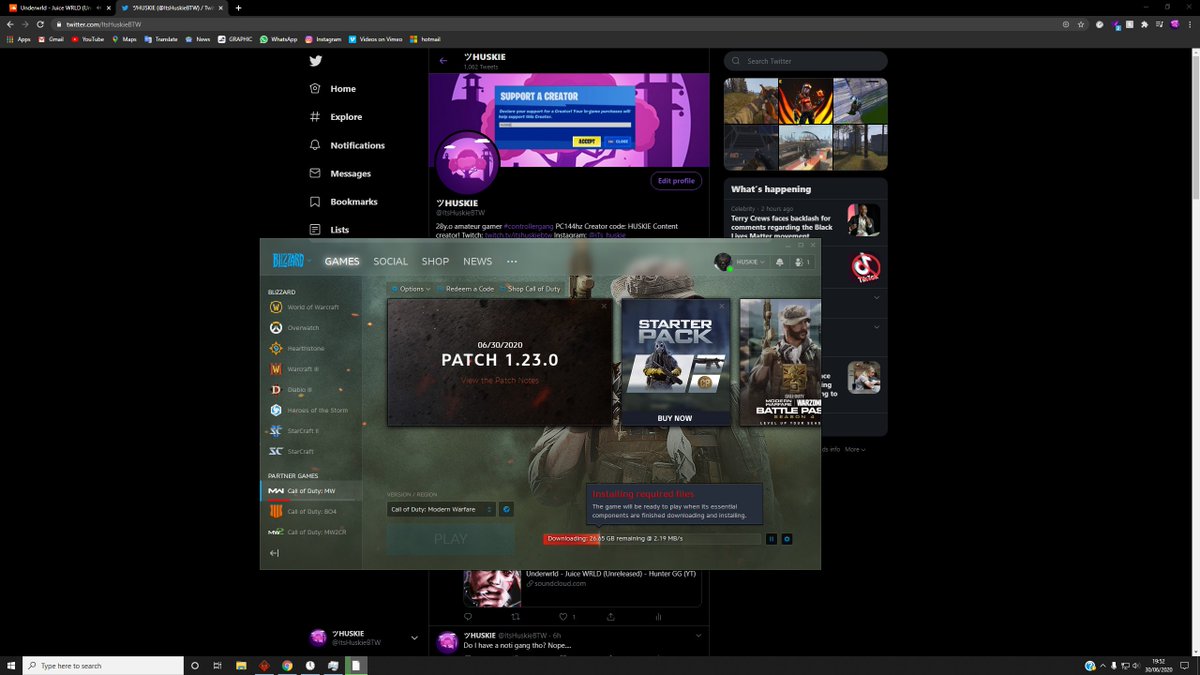Like the Underwrld SoundCloud tweet
This screenshot has height=675, width=1200.
[563, 616]
